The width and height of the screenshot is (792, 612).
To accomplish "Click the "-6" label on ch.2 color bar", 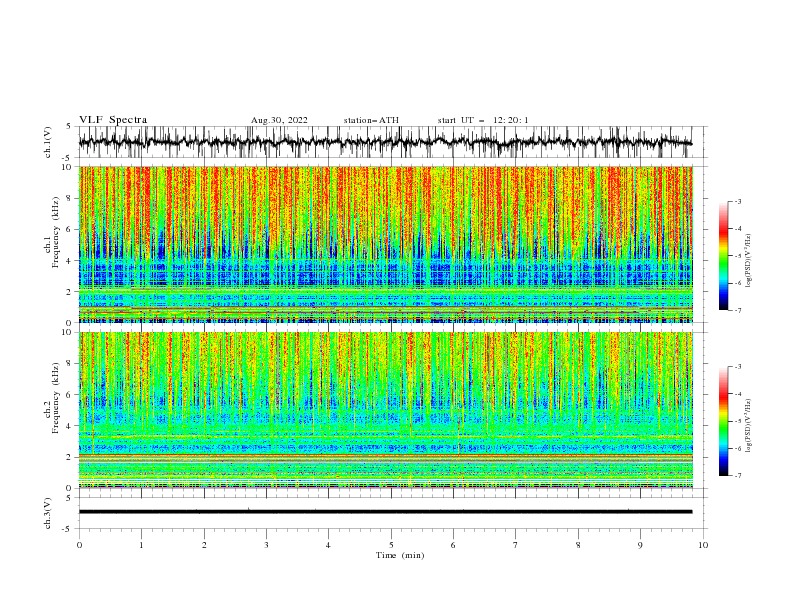I will [737, 448].
